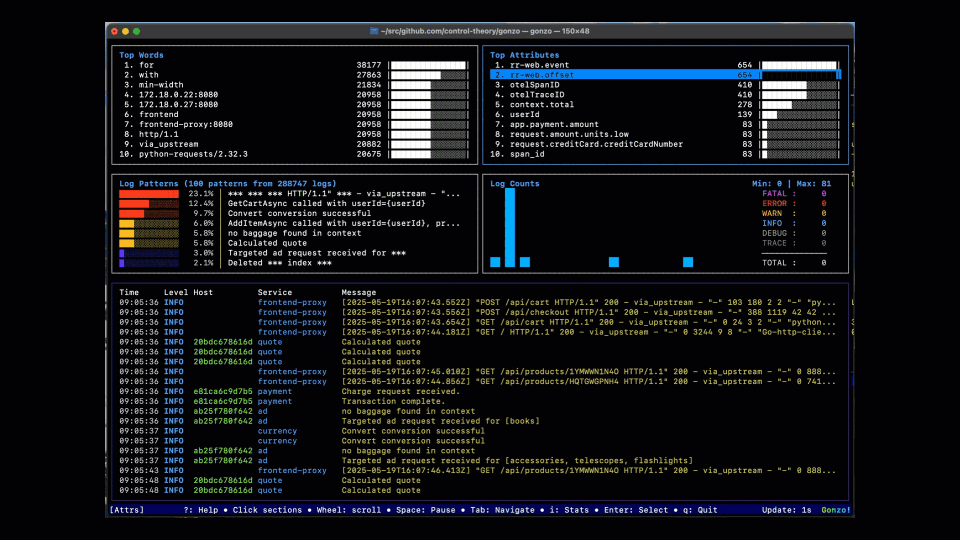The image size is (960, 540).
Task: Select the rr-web.event attribute row
Action: (x=665, y=65)
